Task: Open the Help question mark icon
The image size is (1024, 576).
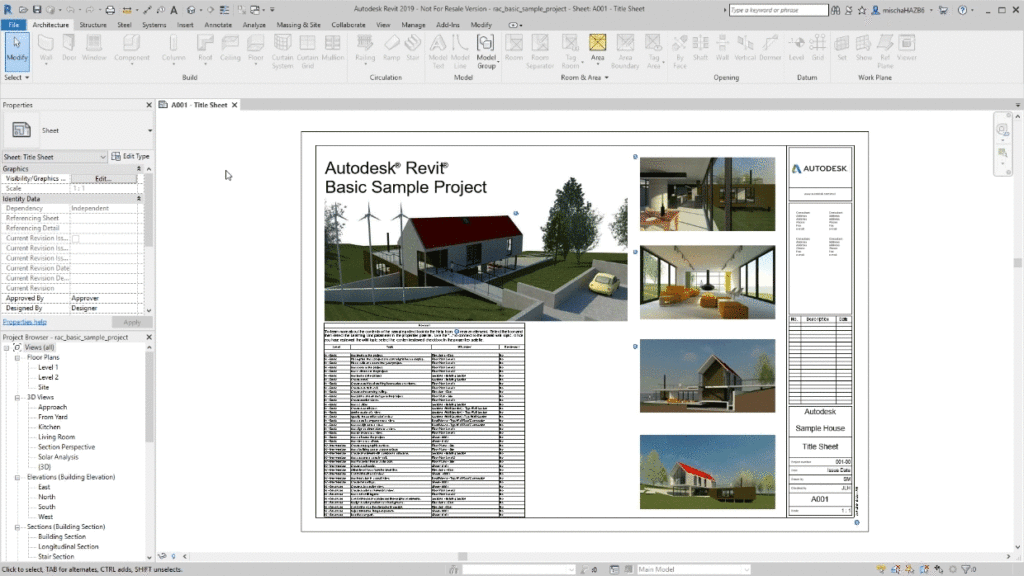Action: pyautogui.click(x=962, y=9)
